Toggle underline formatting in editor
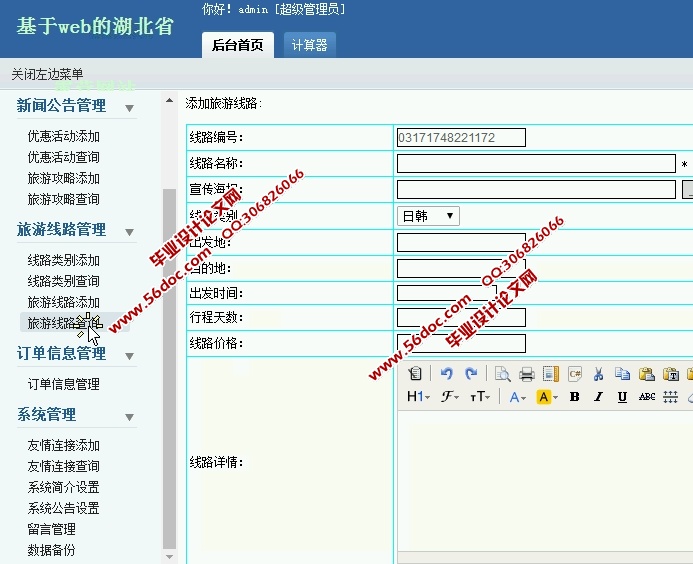This screenshot has width=693, height=564. click(622, 397)
